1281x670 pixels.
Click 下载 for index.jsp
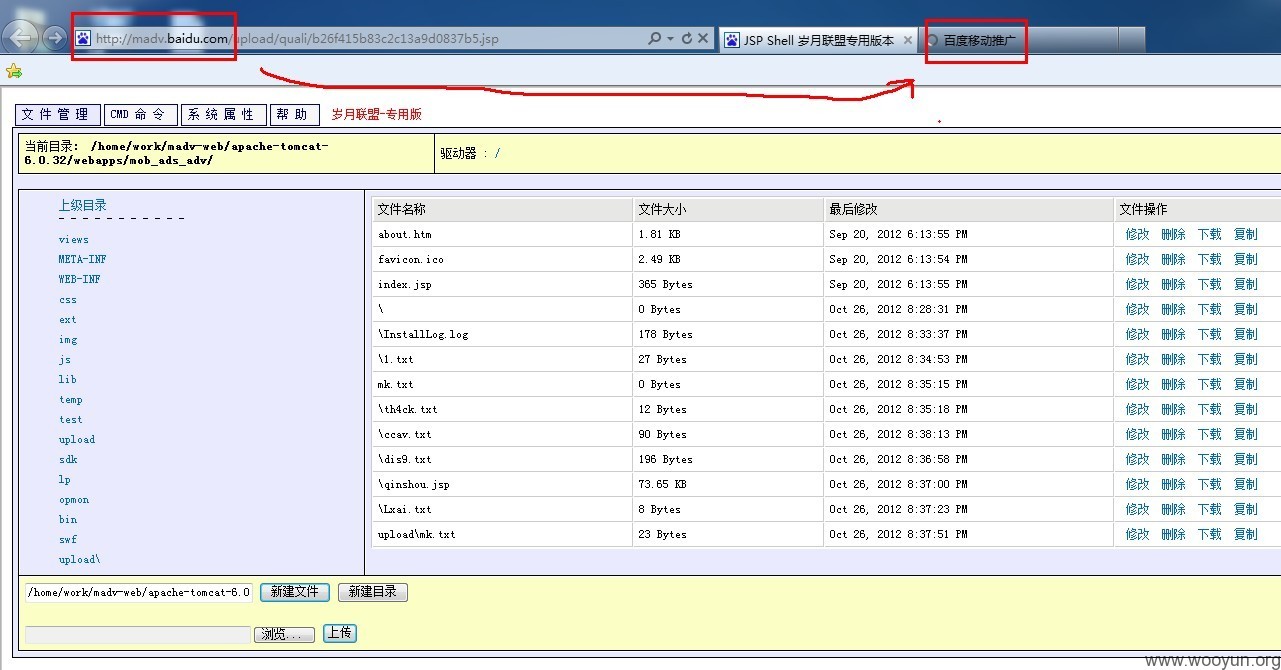point(1209,284)
